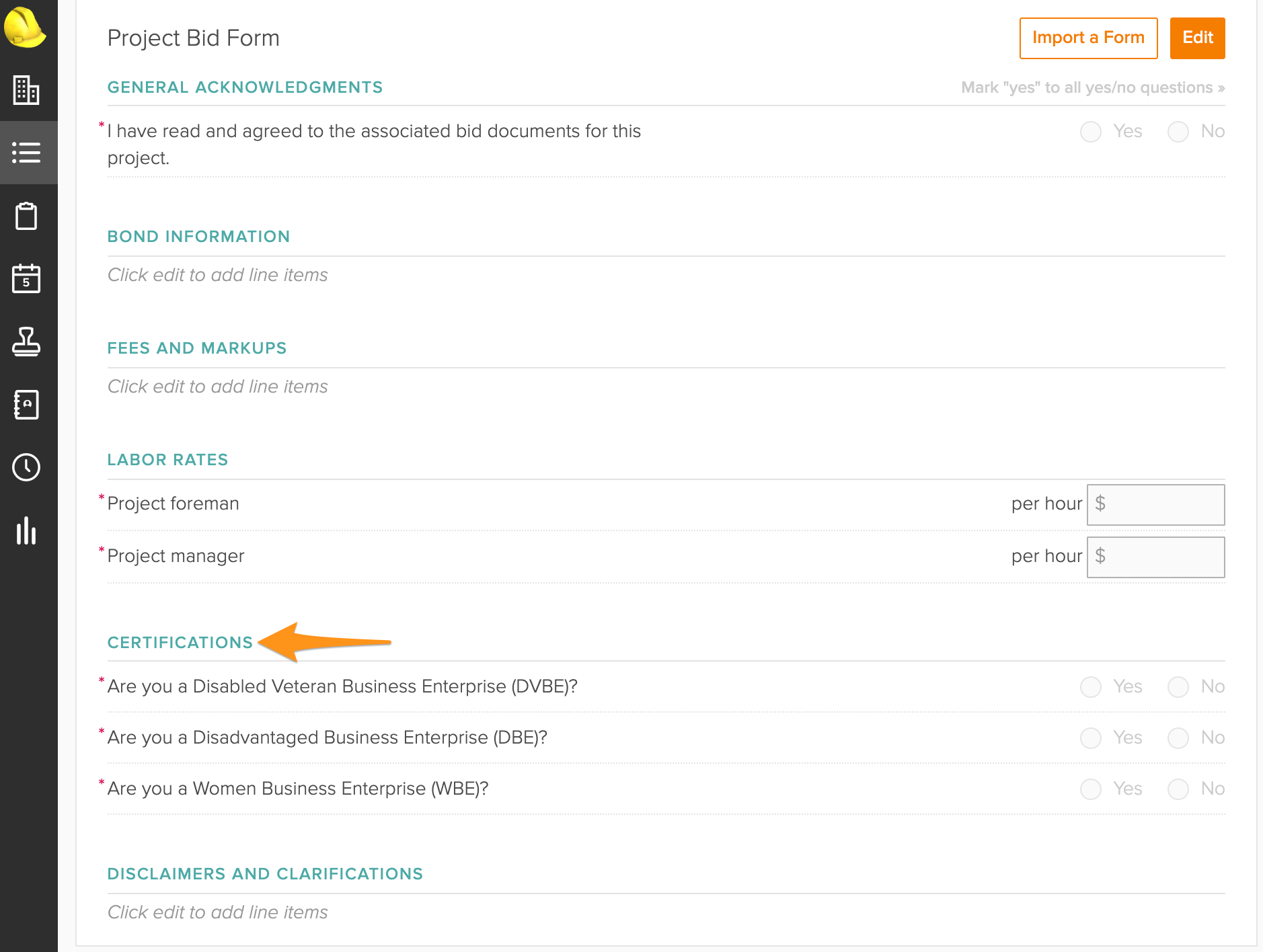Open the building projects sidebar icon

coord(26,90)
